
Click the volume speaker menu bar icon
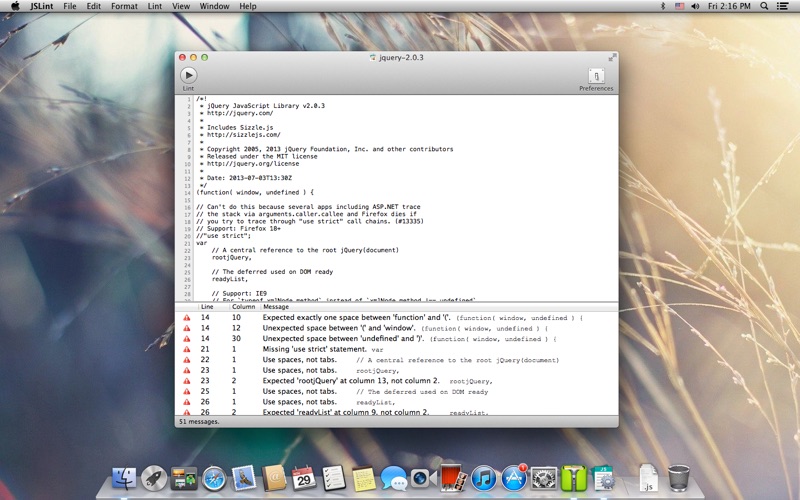(x=695, y=6)
